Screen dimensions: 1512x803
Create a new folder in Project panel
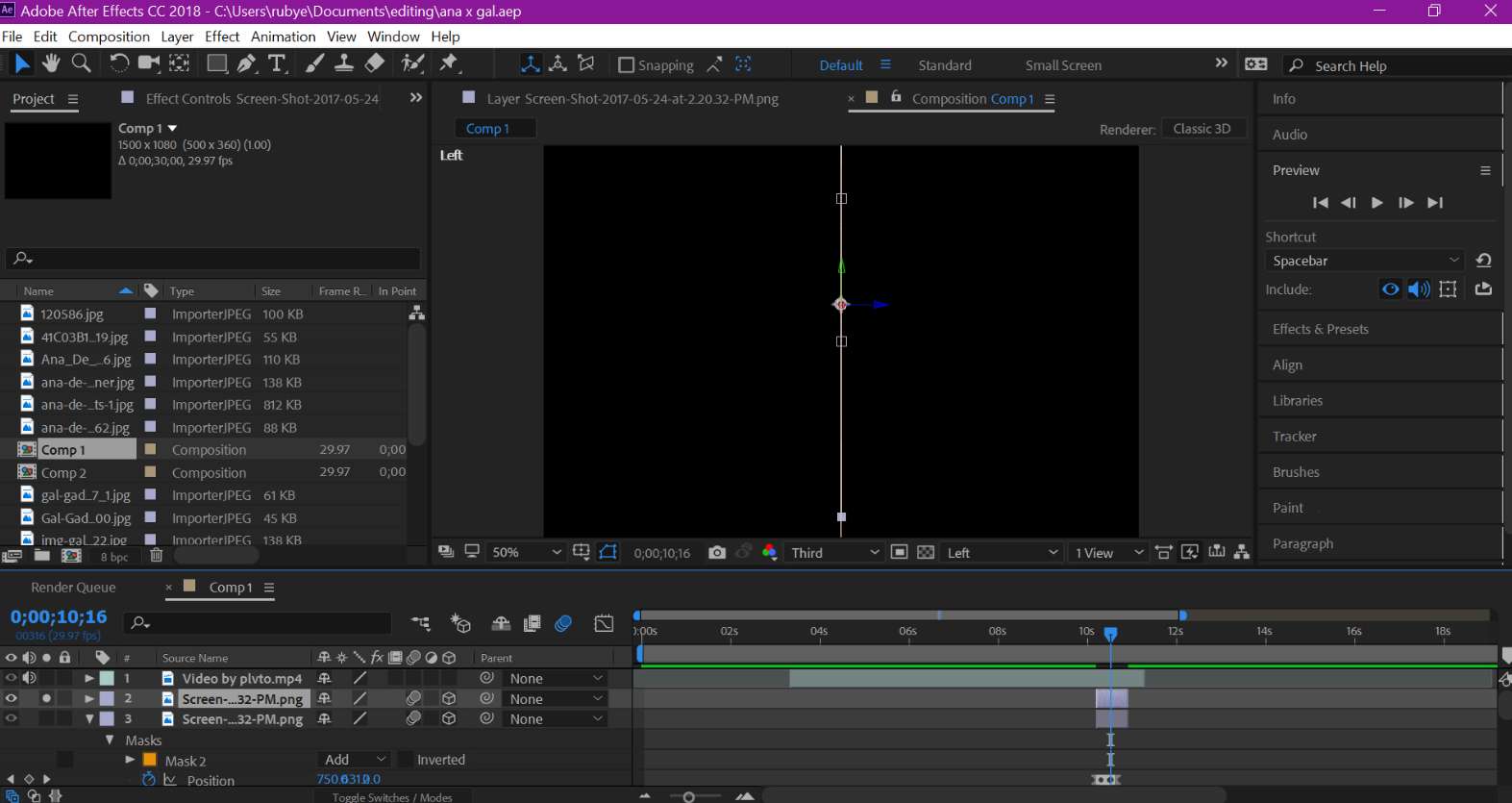pos(42,555)
